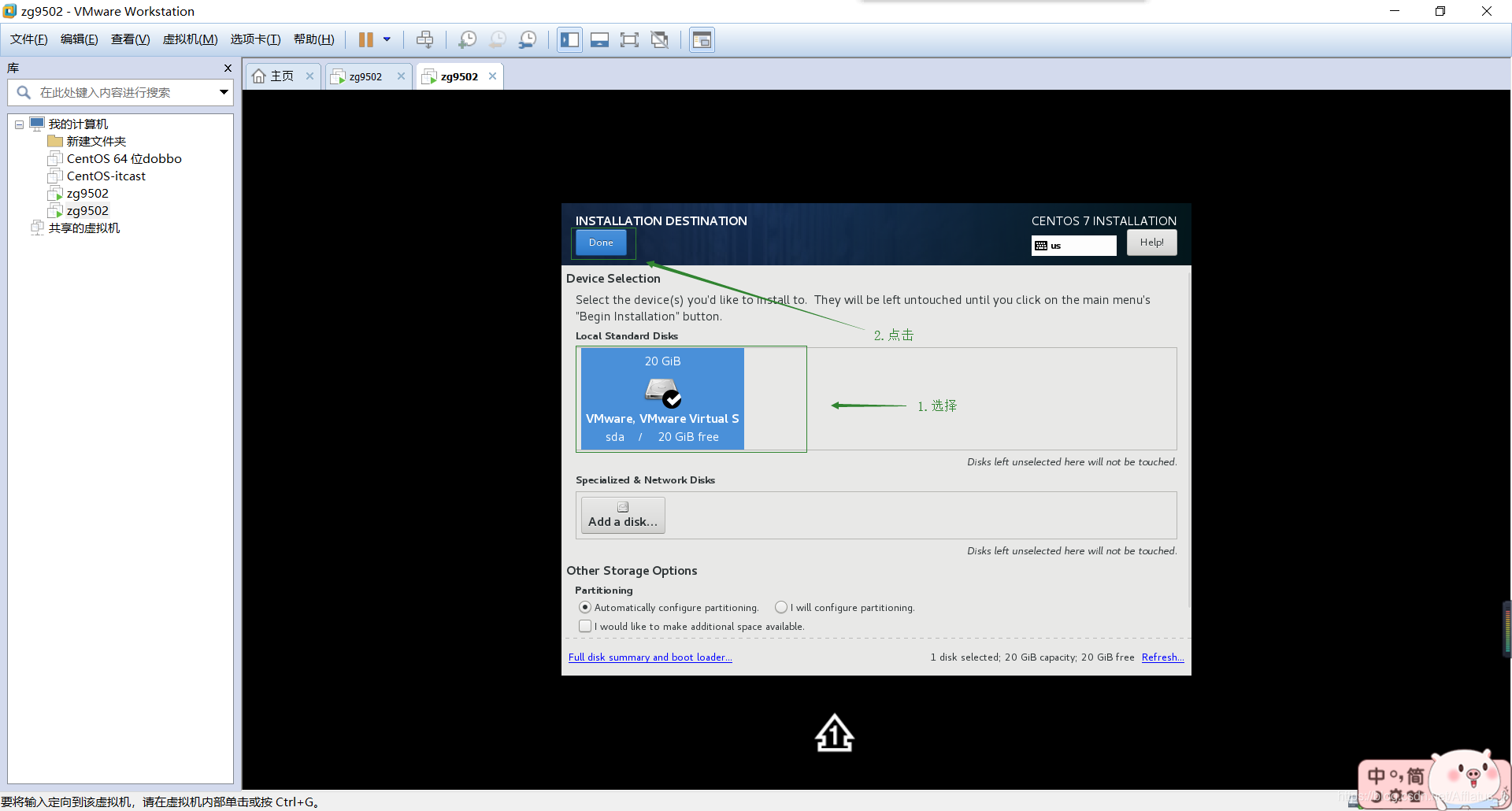Click the 中 input method indicator
This screenshot has width=1512, height=811.
(x=1376, y=776)
